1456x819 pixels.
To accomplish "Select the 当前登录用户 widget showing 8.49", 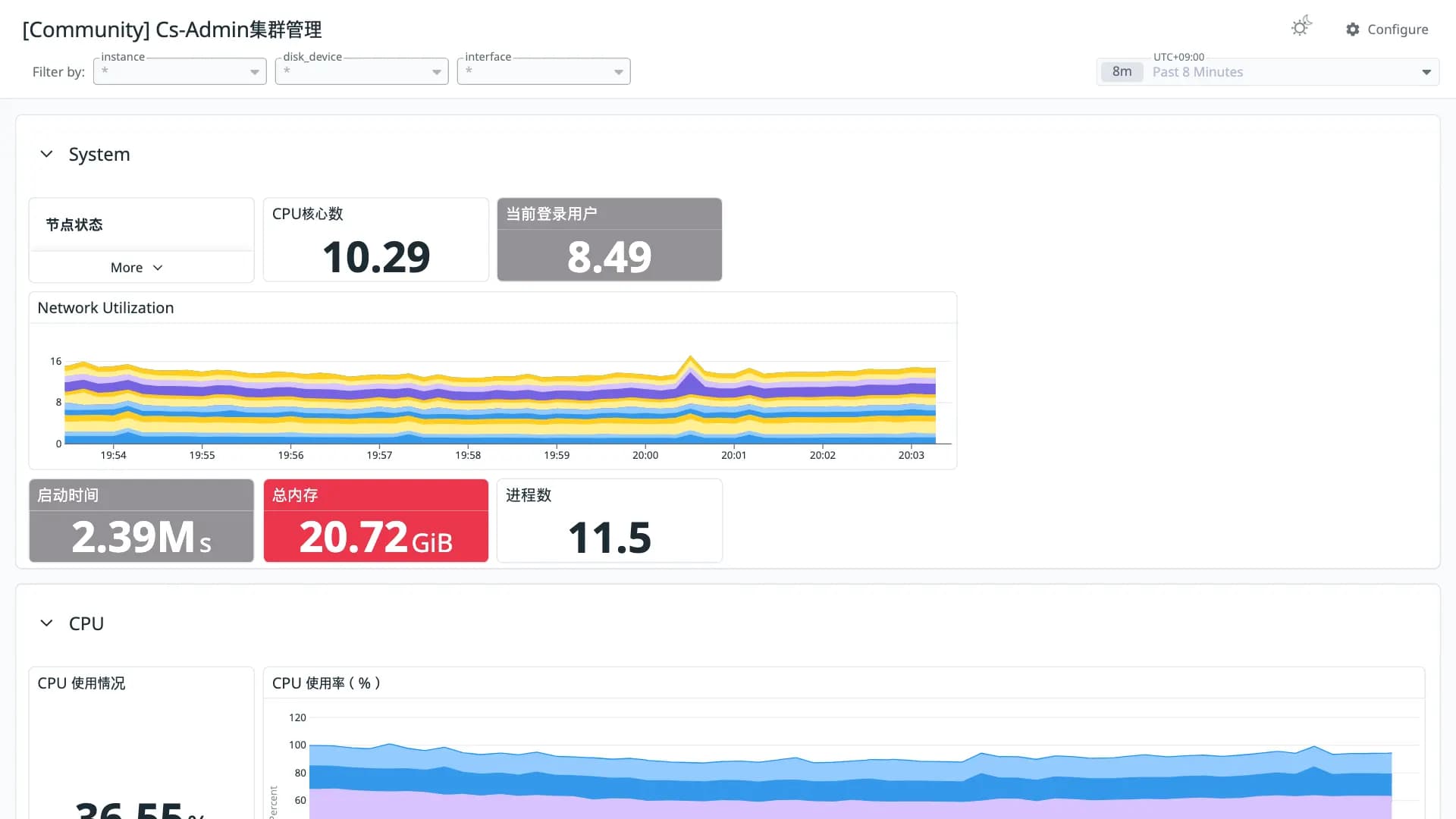I will tap(610, 240).
